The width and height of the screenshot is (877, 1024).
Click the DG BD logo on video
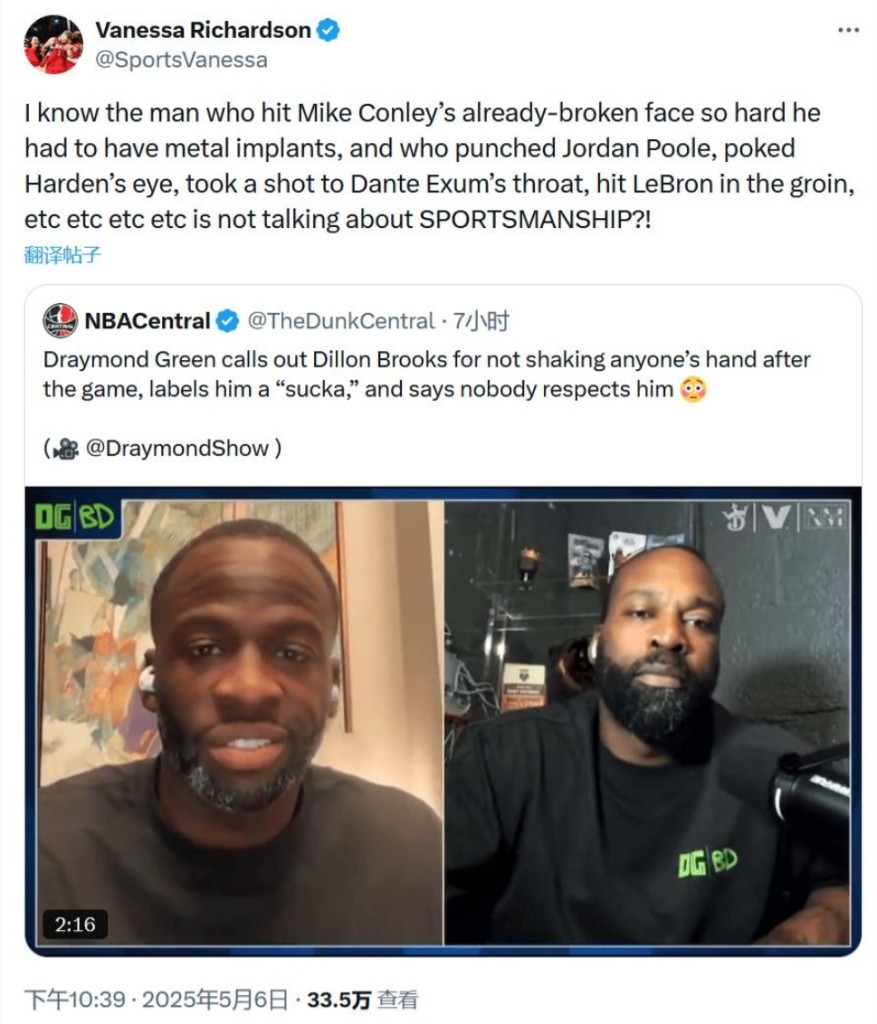click(x=74, y=517)
